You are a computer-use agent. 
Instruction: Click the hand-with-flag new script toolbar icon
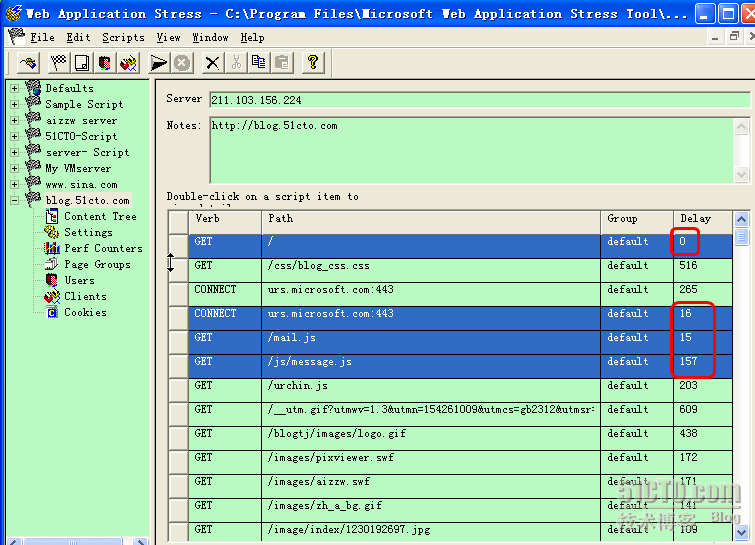click(x=28, y=63)
